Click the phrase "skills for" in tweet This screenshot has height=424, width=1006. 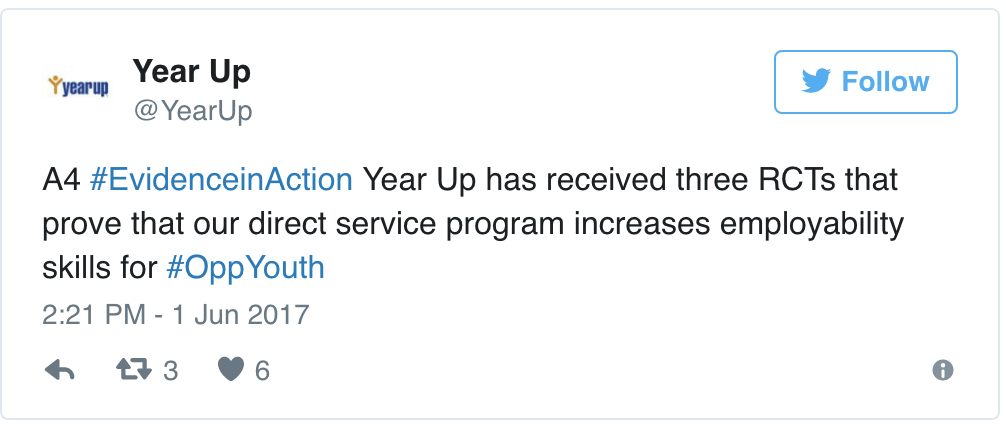click(99, 268)
